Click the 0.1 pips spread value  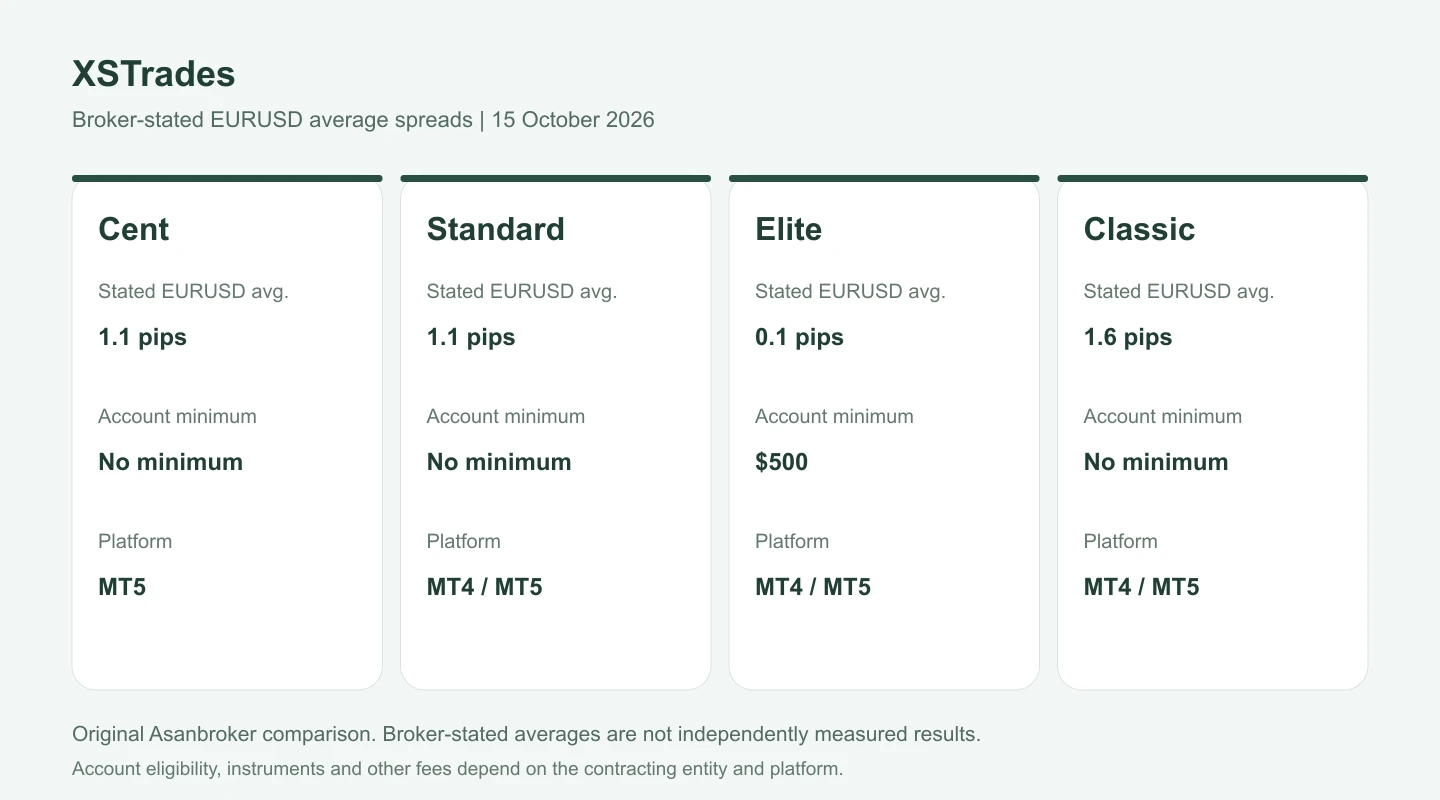[799, 337]
